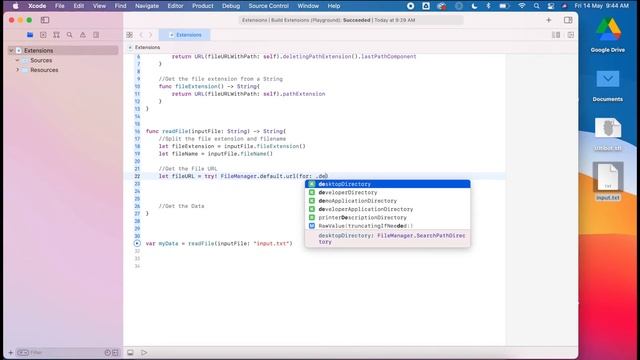Open the related items grid icon
Viewport: 640px width, 360px height.
pos(129,35)
